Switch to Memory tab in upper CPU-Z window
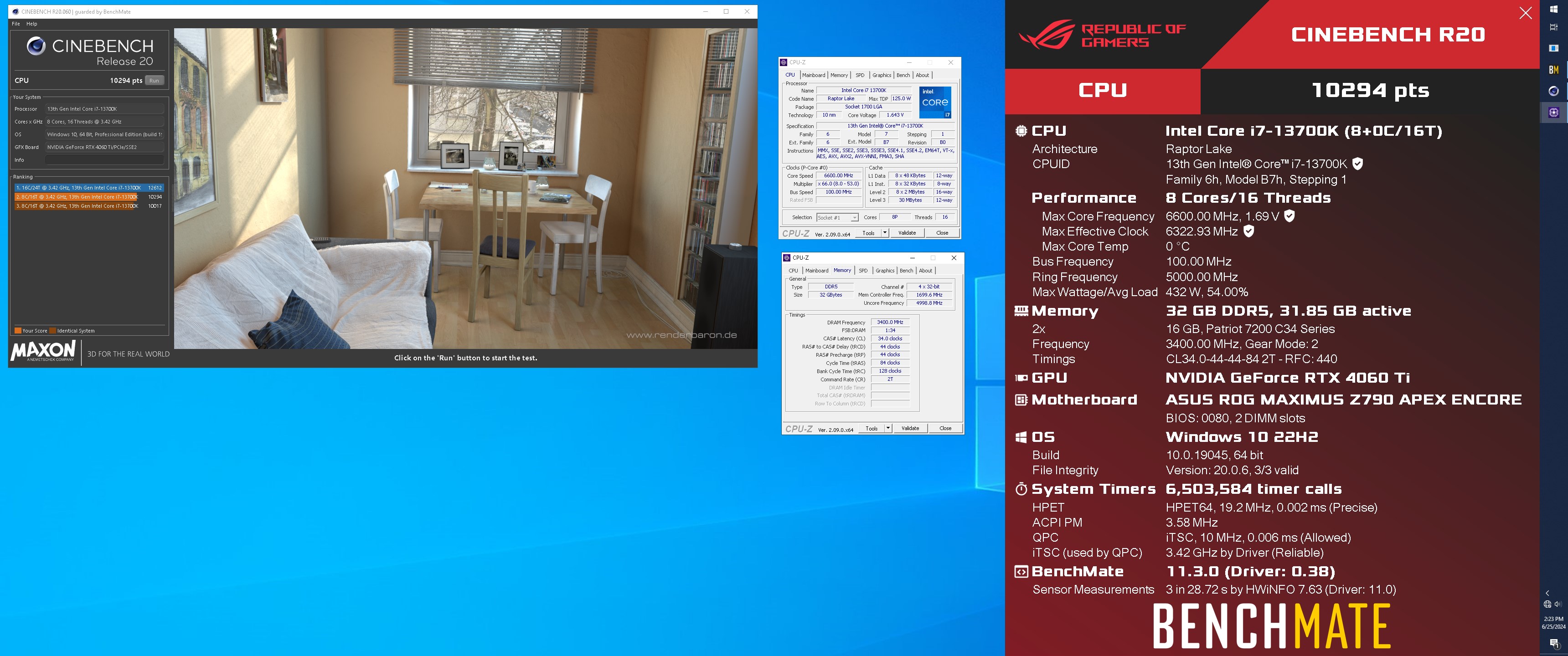1568x656 pixels. [839, 76]
